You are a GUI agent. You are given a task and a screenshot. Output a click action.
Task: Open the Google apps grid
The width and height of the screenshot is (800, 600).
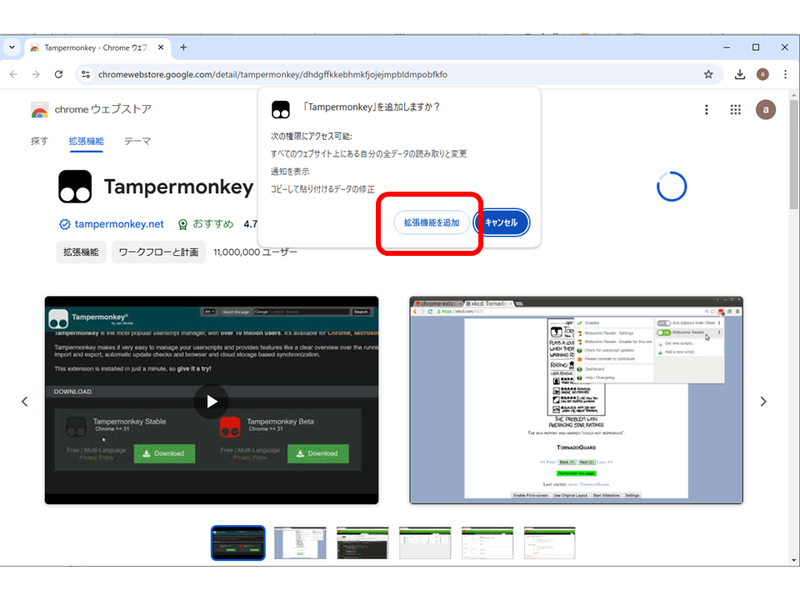click(x=735, y=110)
